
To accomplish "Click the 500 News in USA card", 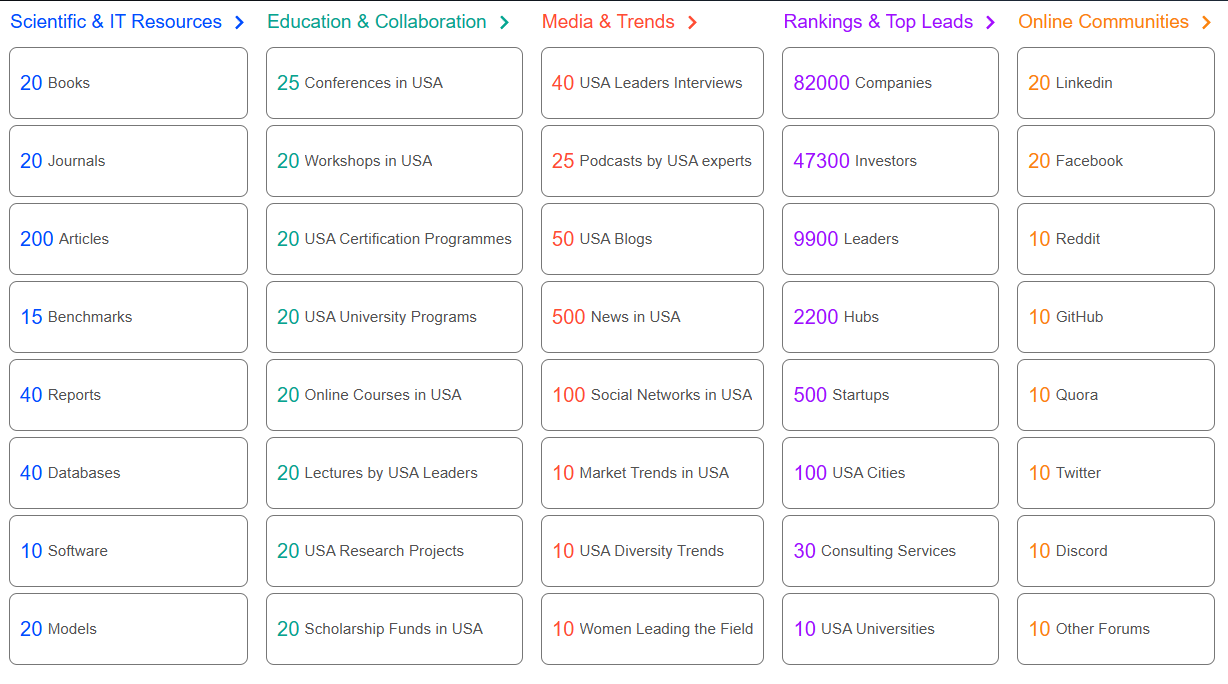I will tap(652, 317).
